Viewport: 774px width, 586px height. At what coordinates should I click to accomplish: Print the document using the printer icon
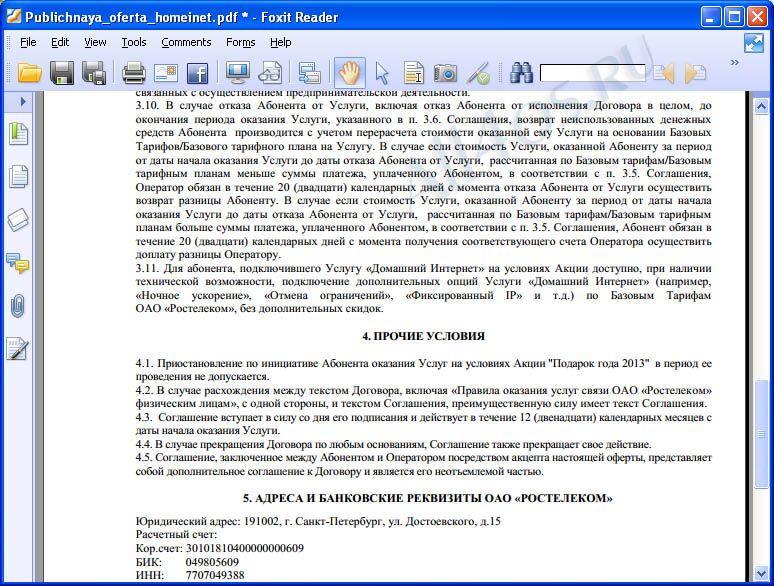point(134,73)
